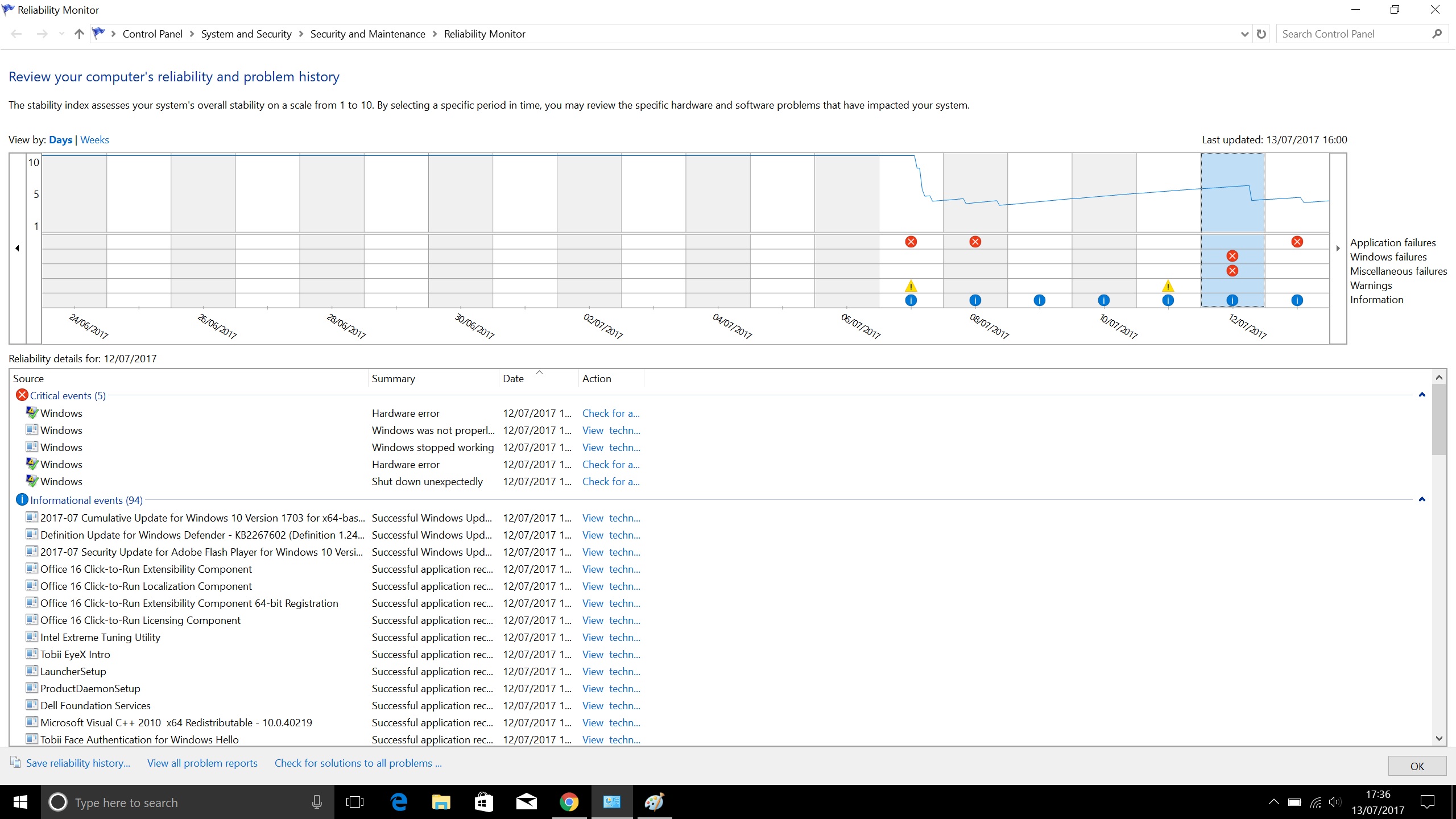The image size is (1456, 819).
Task: Click the information icon on 09/07/2017
Action: (1039, 300)
